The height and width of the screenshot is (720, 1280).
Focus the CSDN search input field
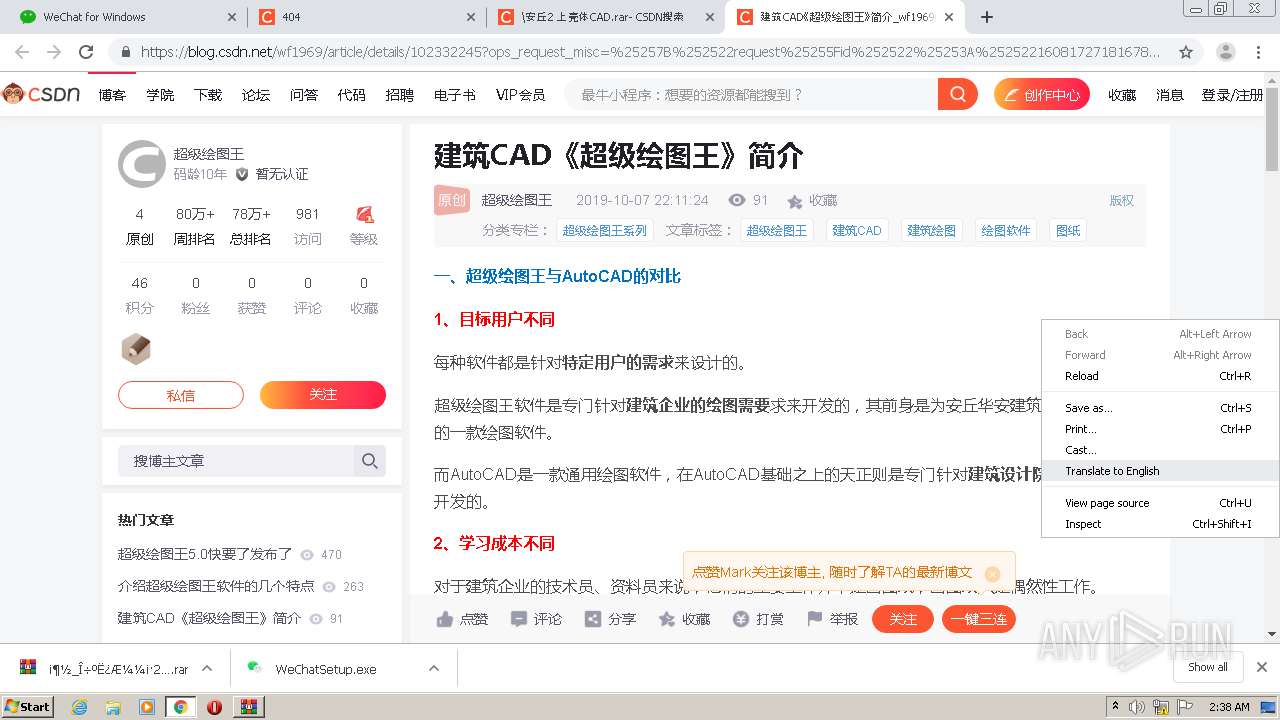coord(751,95)
